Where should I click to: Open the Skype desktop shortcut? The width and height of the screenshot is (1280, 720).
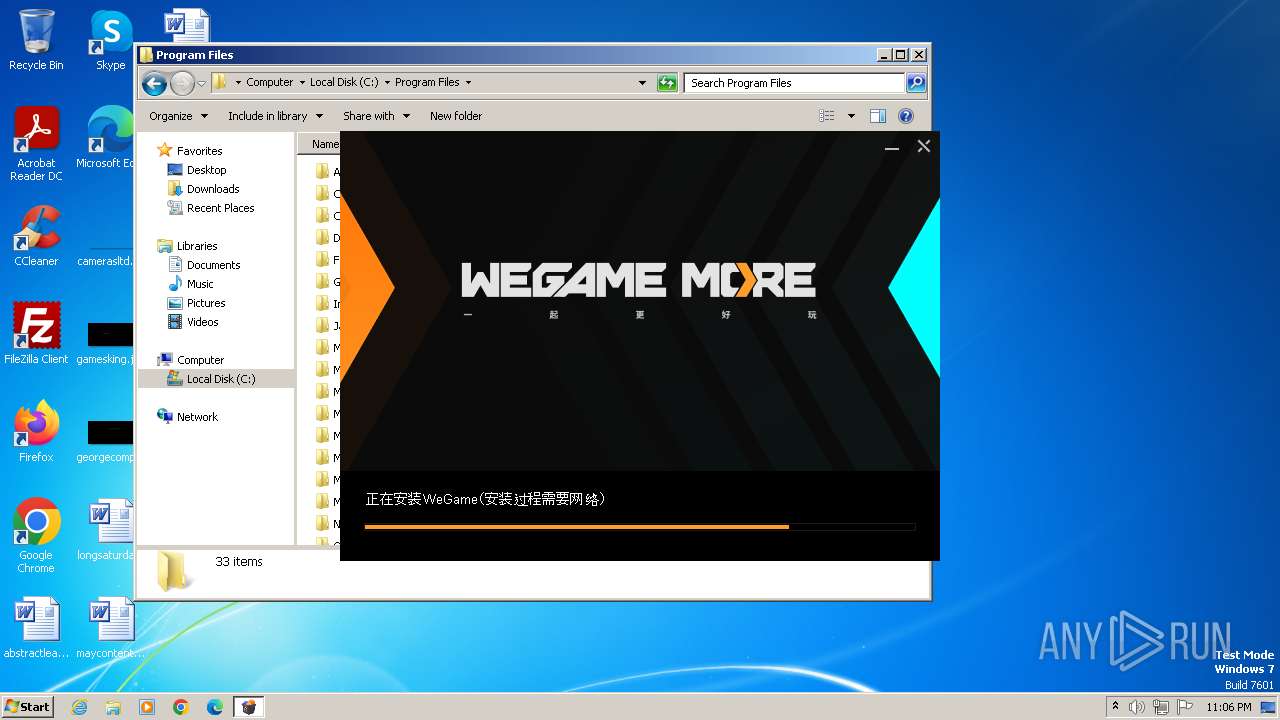110,40
